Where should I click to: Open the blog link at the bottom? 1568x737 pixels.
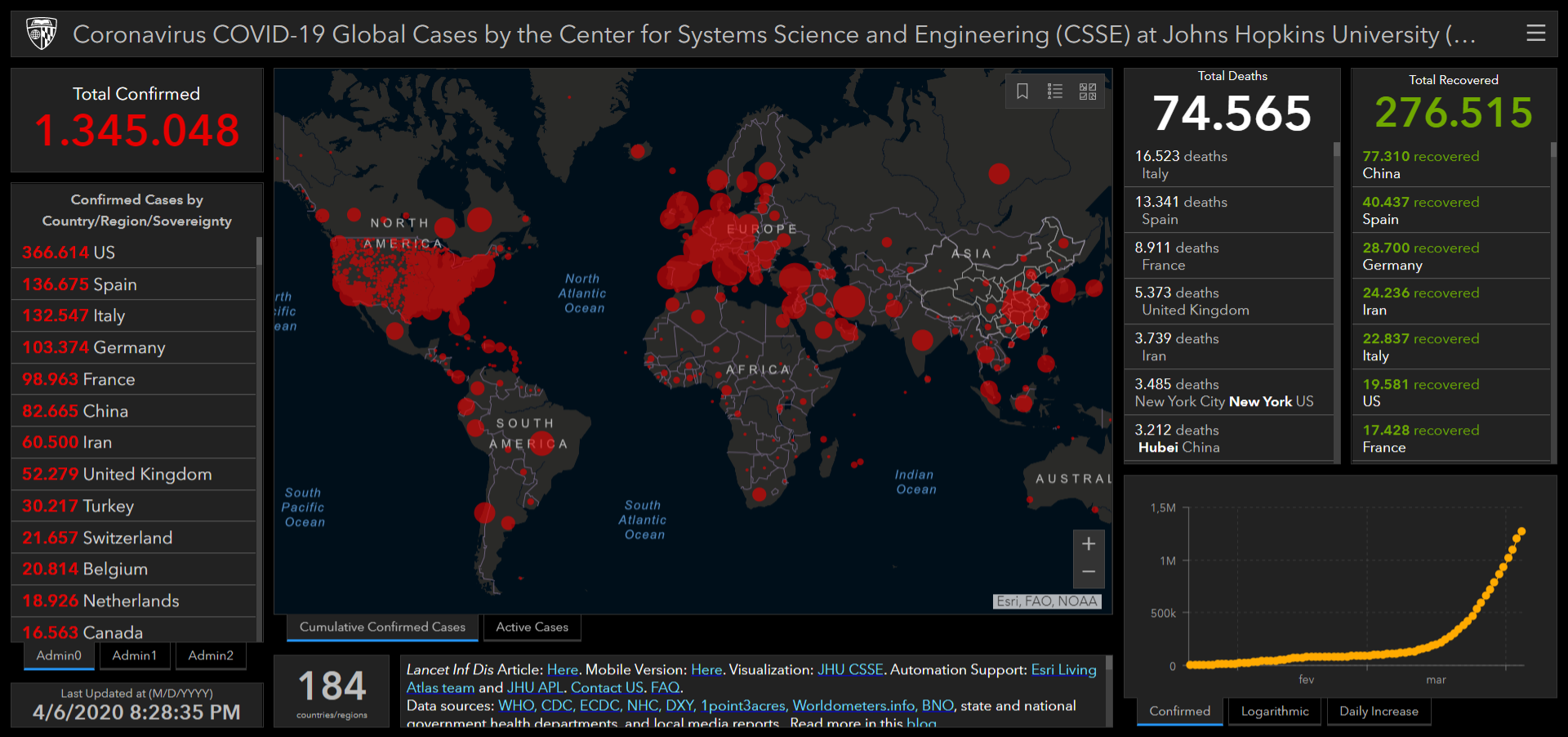[x=921, y=723]
